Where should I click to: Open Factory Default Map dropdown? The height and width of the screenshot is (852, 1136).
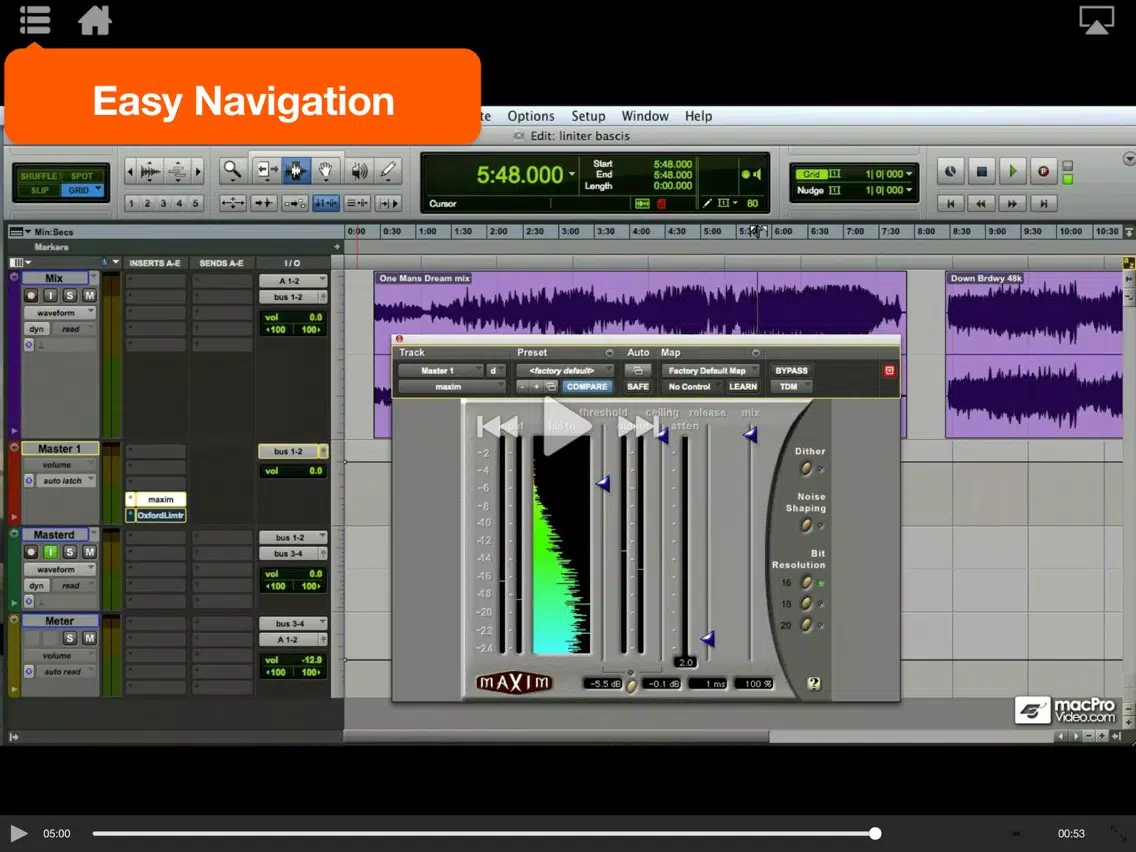(710, 370)
